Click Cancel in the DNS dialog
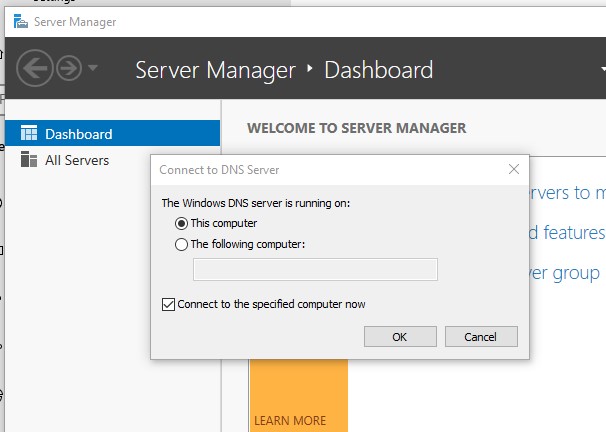This screenshot has height=432, width=606. coord(481,337)
